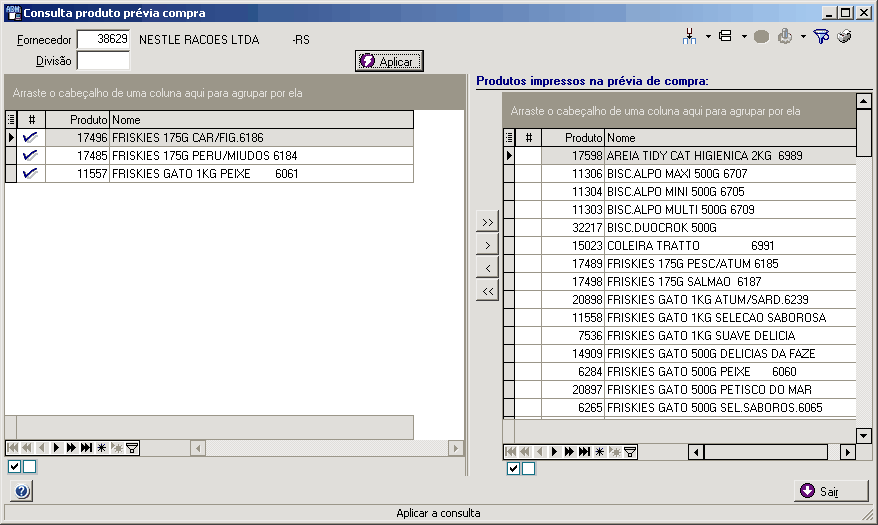
Task: Click the right grid horizontal scrollbar thumb
Action: [765, 452]
